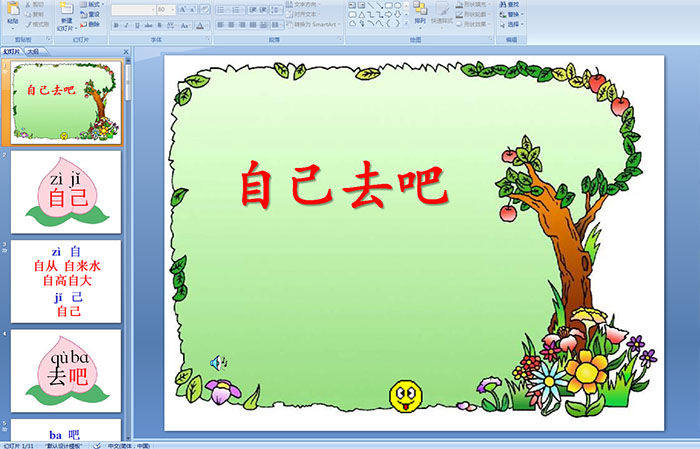Switch to the Outline (大纲) tab
The width and height of the screenshot is (700, 449).
34,51
